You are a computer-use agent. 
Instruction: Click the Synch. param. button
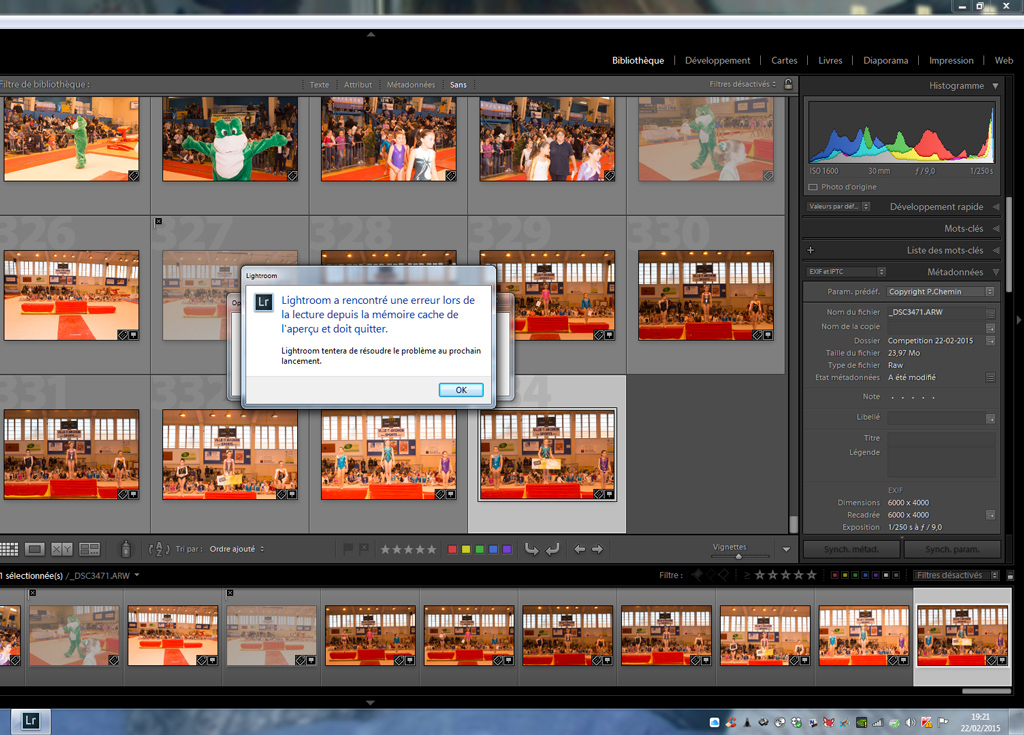tap(951, 550)
